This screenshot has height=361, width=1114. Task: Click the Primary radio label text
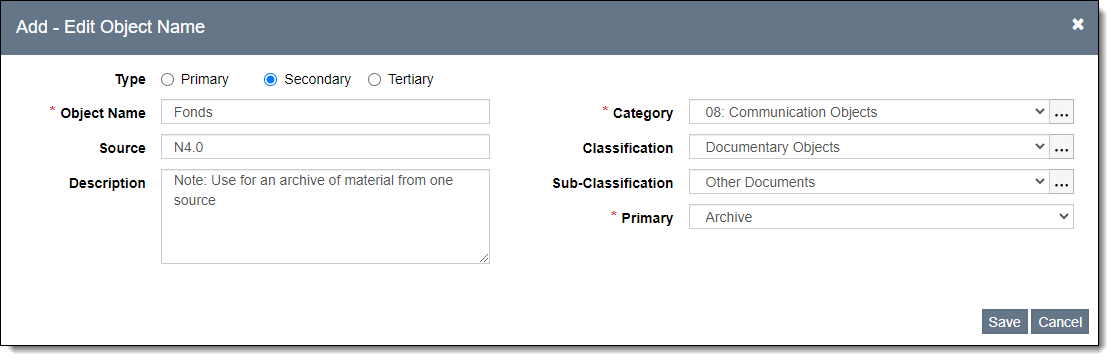click(205, 80)
